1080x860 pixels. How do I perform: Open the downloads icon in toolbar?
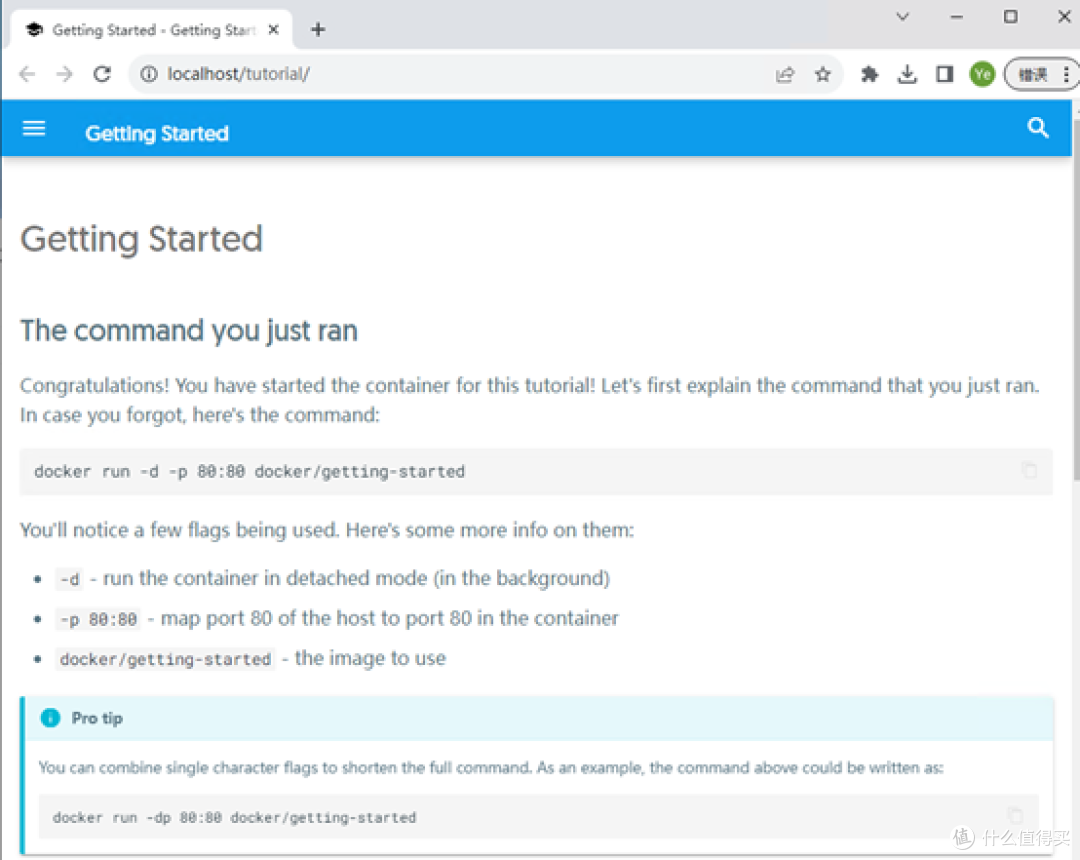click(x=907, y=73)
